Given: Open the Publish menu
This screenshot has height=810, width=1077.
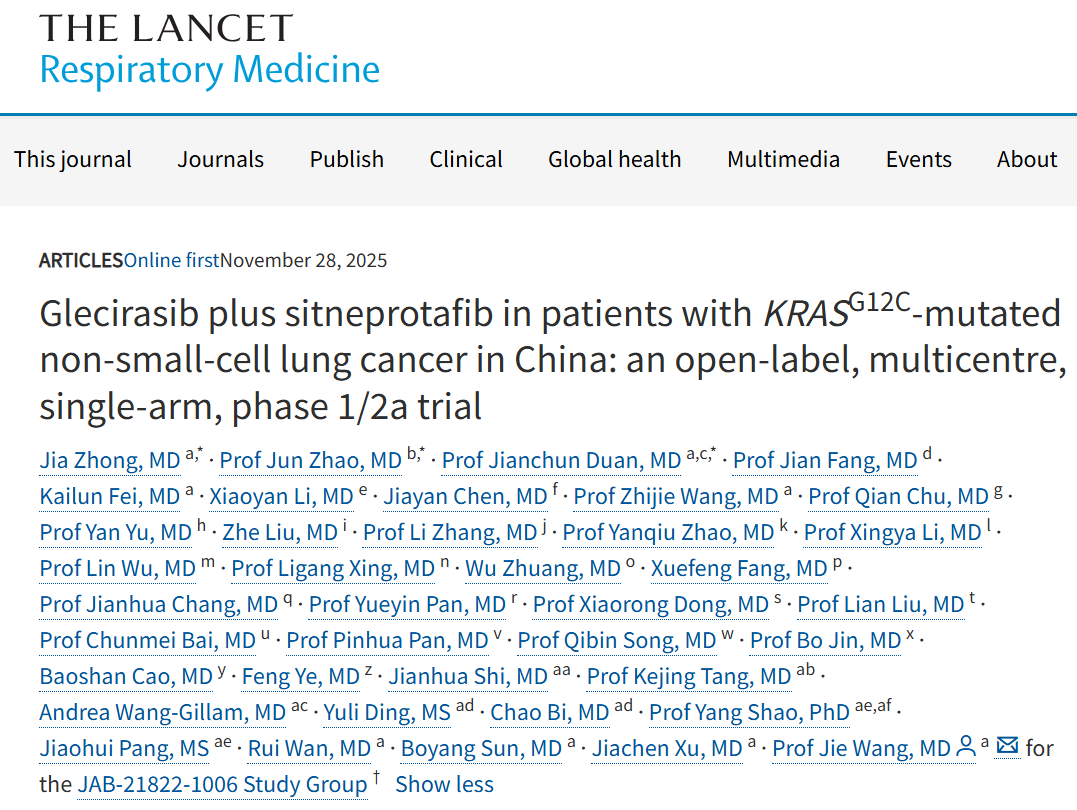Looking at the screenshot, I should 347,159.
